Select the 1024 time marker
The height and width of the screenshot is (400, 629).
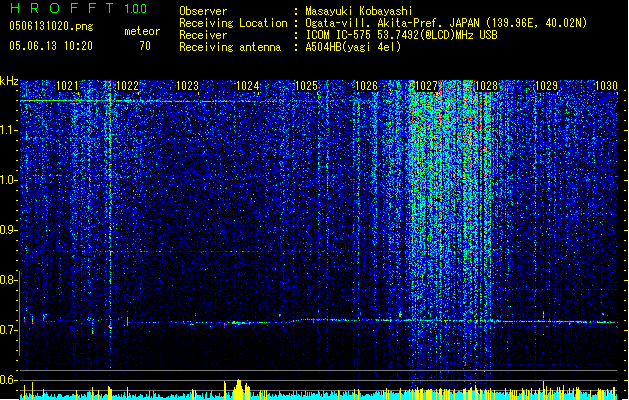(x=248, y=86)
